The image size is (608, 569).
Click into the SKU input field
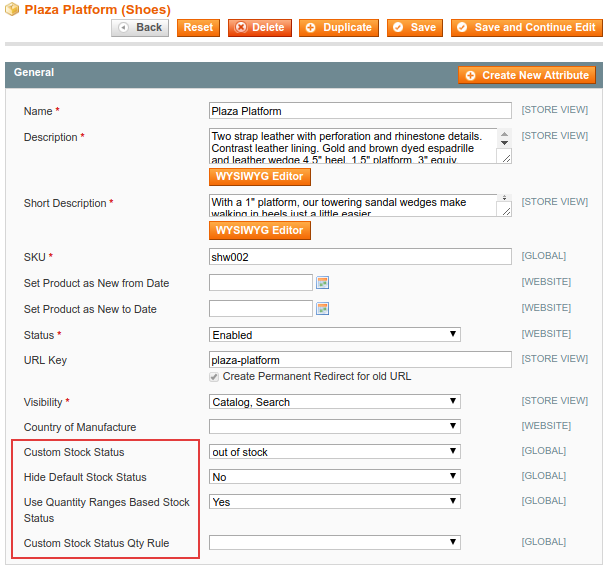360,257
